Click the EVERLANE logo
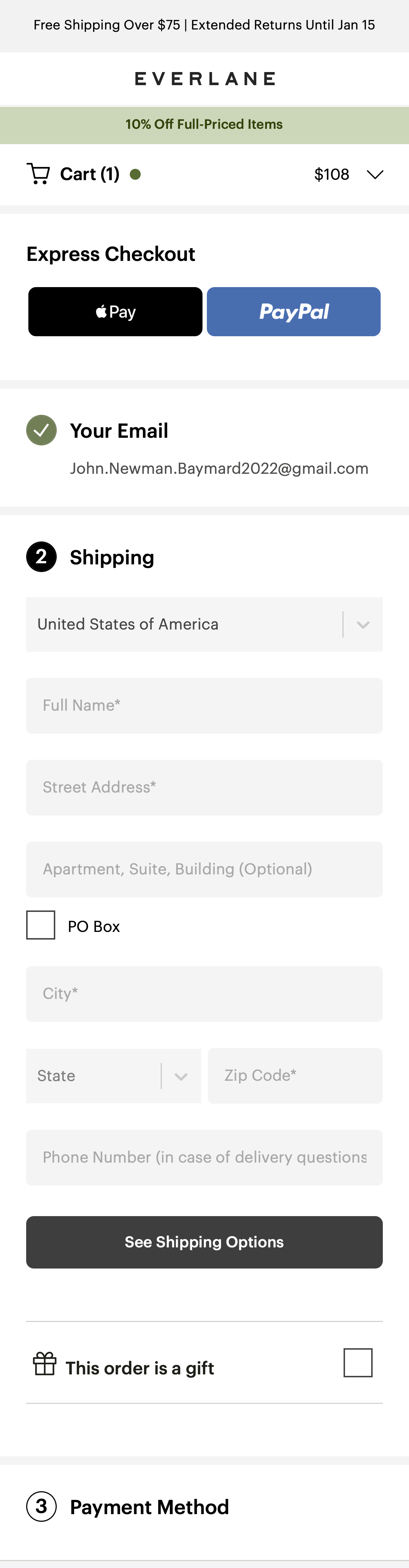This screenshot has width=409, height=1568. coord(204,78)
